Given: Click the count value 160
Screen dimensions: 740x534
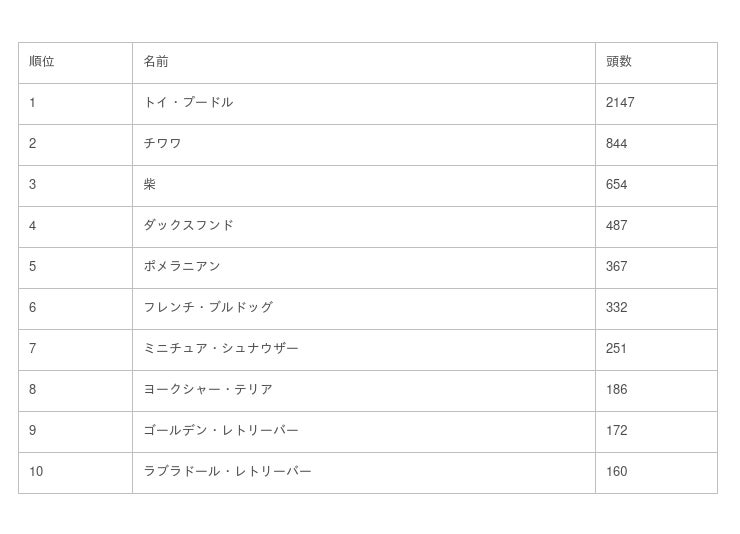Looking at the screenshot, I should point(617,472).
